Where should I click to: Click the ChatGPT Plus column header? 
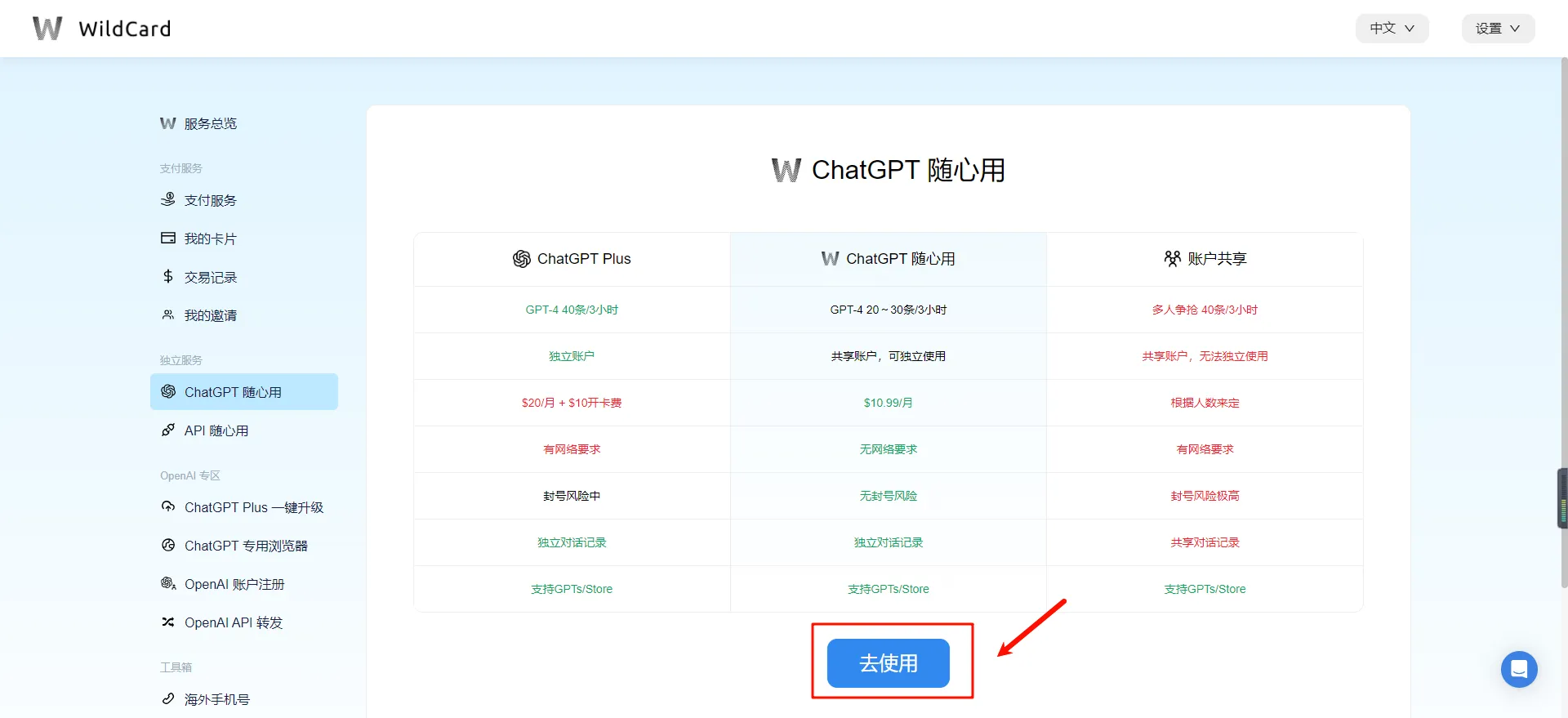click(x=572, y=259)
